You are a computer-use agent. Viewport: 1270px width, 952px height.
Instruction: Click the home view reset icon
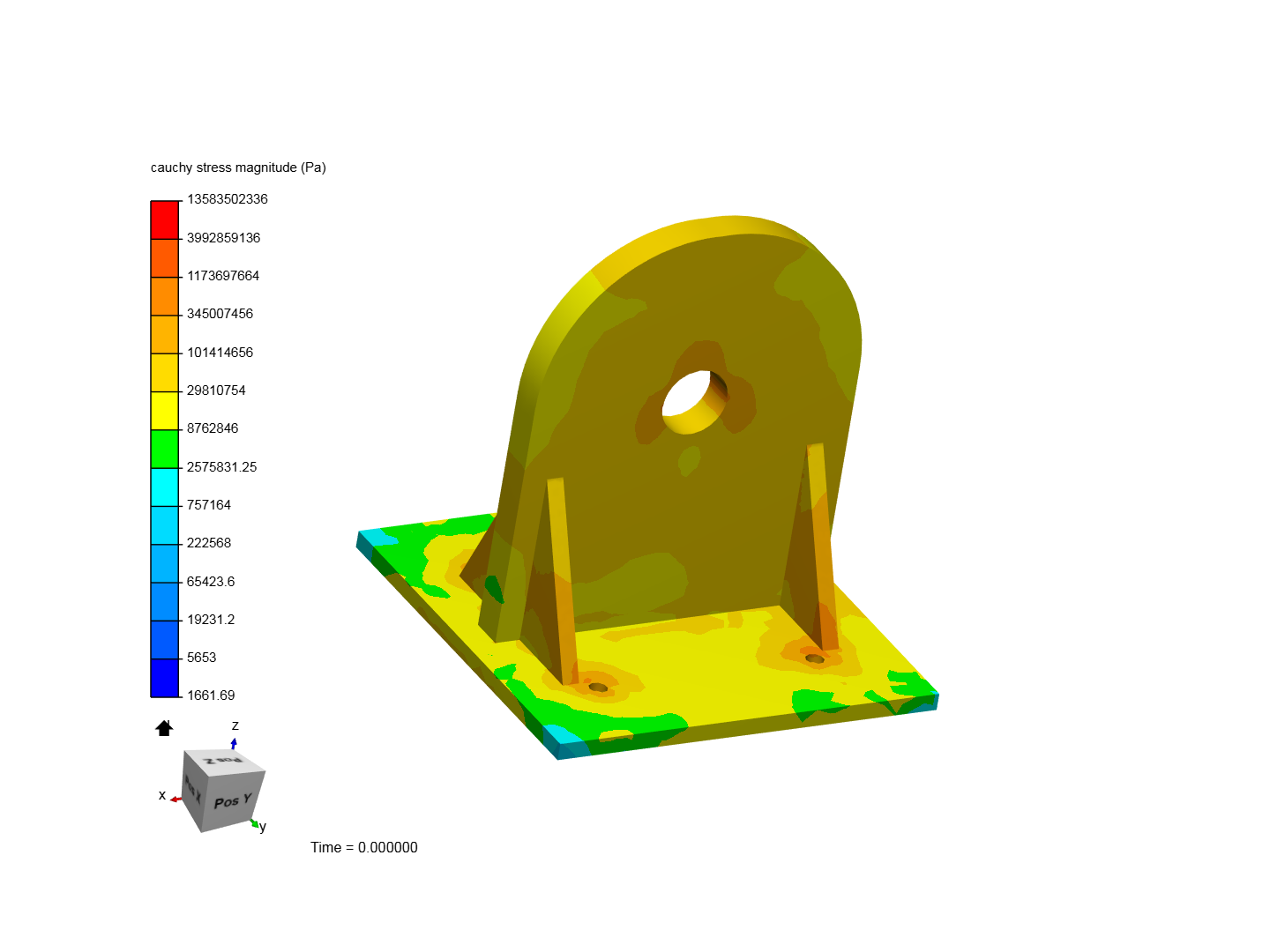[x=164, y=728]
